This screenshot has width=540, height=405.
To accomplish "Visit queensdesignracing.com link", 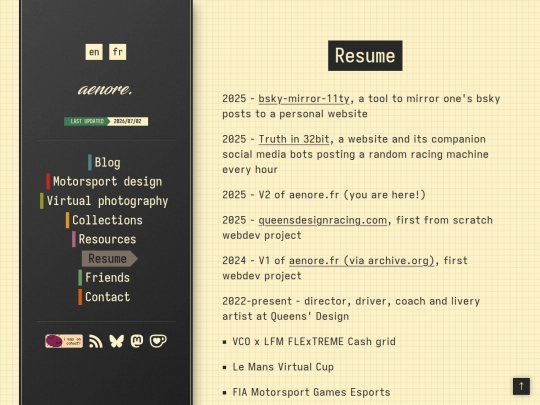I will [x=323, y=220].
